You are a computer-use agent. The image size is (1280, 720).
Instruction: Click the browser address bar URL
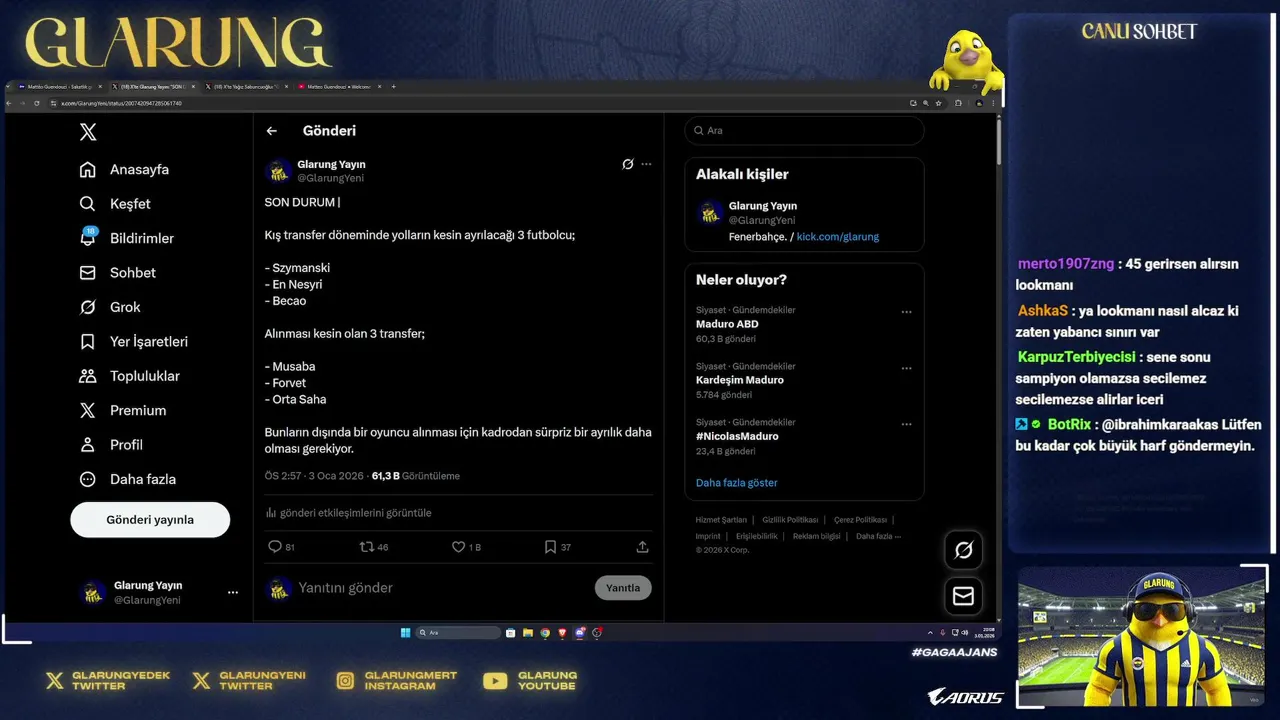click(x=120, y=103)
